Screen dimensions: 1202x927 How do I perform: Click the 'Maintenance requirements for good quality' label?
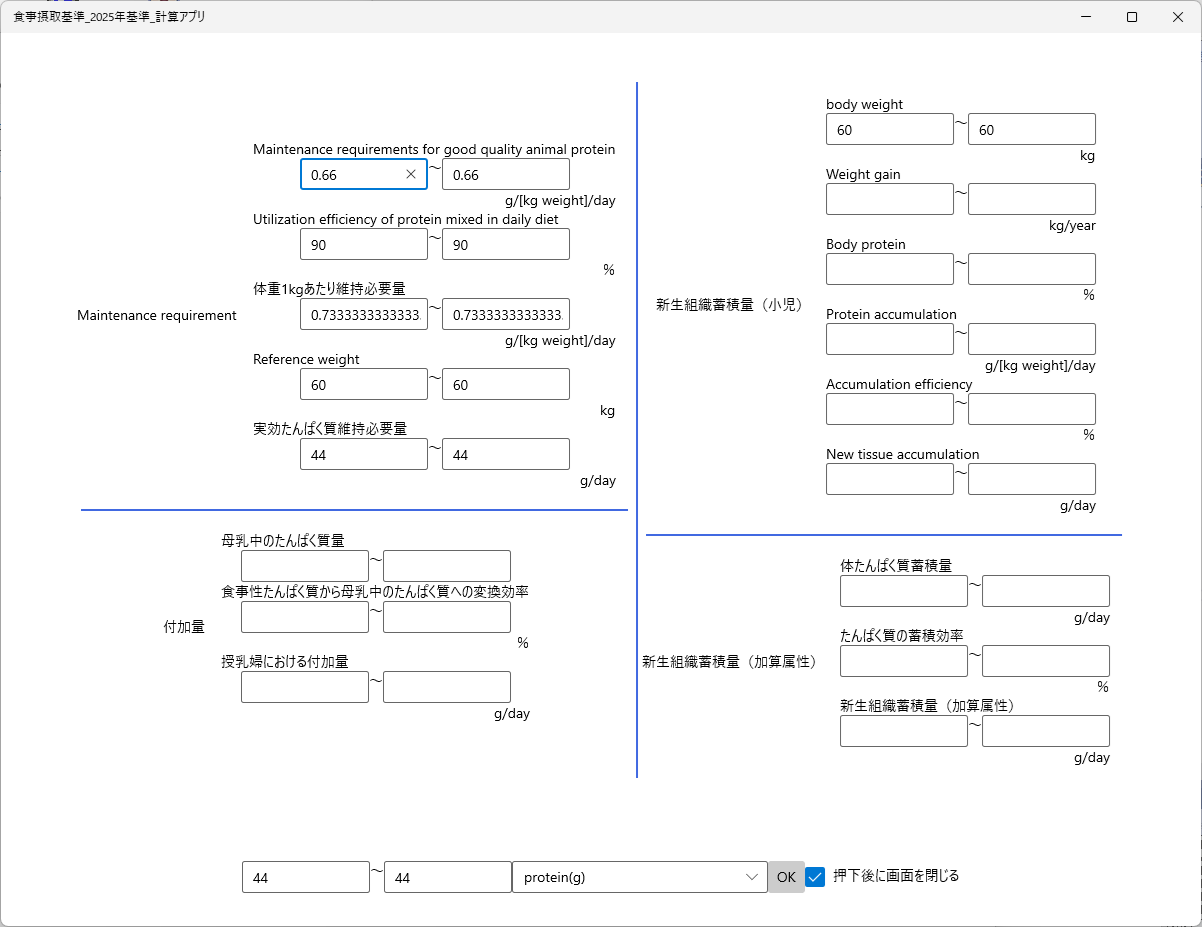[x=434, y=149]
